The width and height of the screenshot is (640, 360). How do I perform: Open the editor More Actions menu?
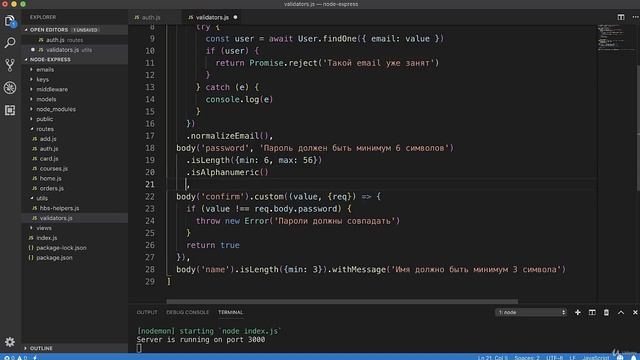[x=635, y=17]
